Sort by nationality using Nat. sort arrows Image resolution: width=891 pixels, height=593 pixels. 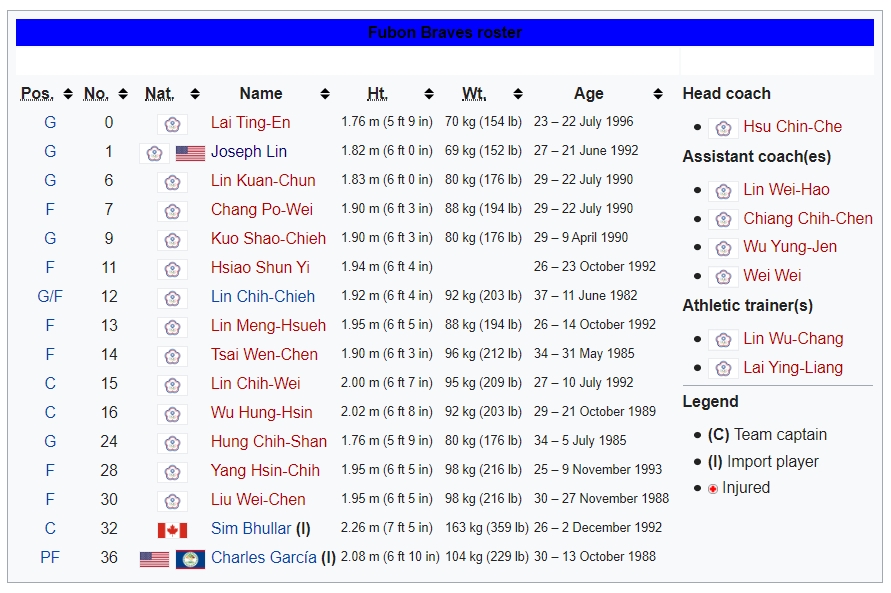coord(195,94)
